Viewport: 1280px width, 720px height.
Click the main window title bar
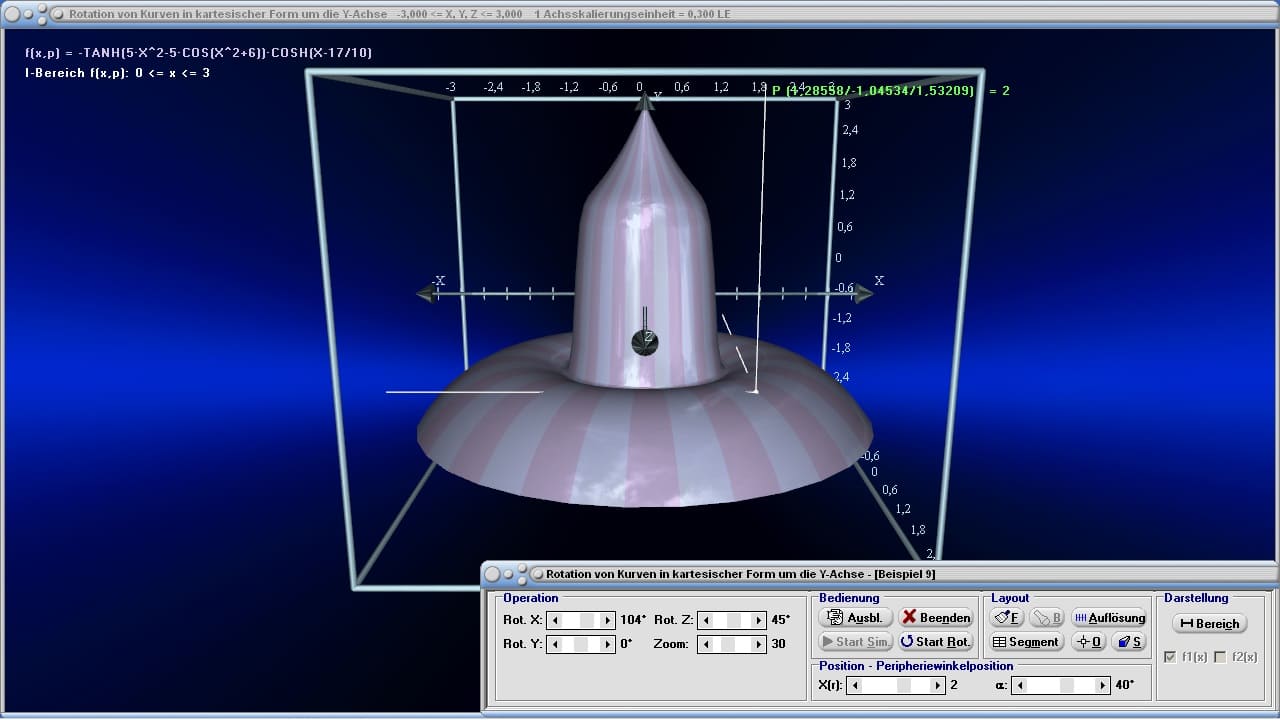click(640, 14)
